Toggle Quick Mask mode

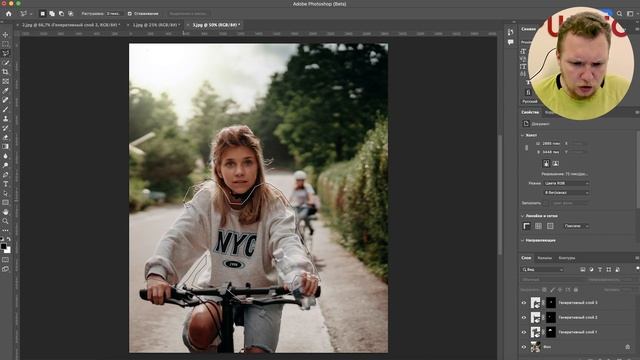5,260
